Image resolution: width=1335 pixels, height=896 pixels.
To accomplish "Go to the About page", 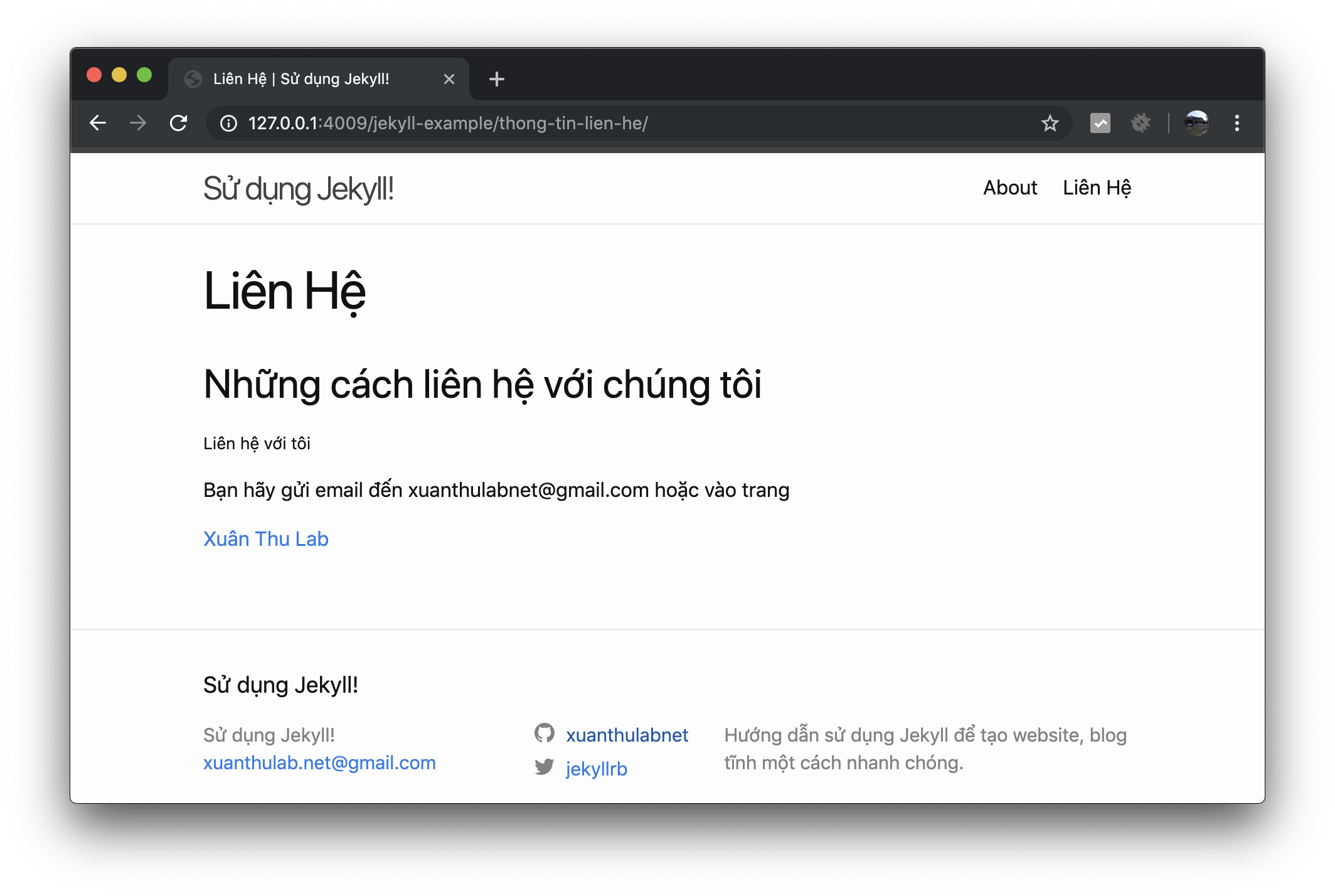I will pyautogui.click(x=1009, y=188).
